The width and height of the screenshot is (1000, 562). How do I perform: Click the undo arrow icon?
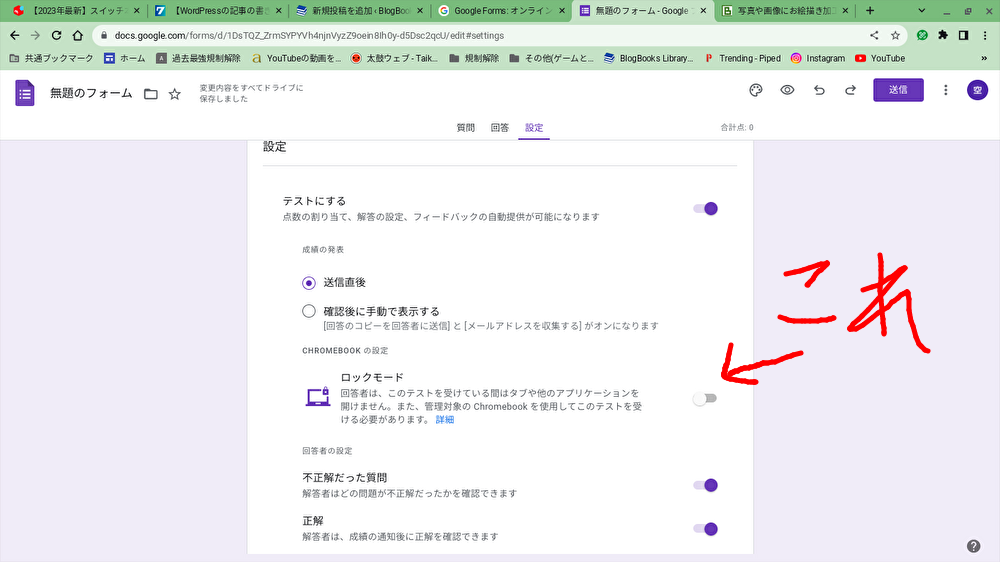pyautogui.click(x=819, y=90)
